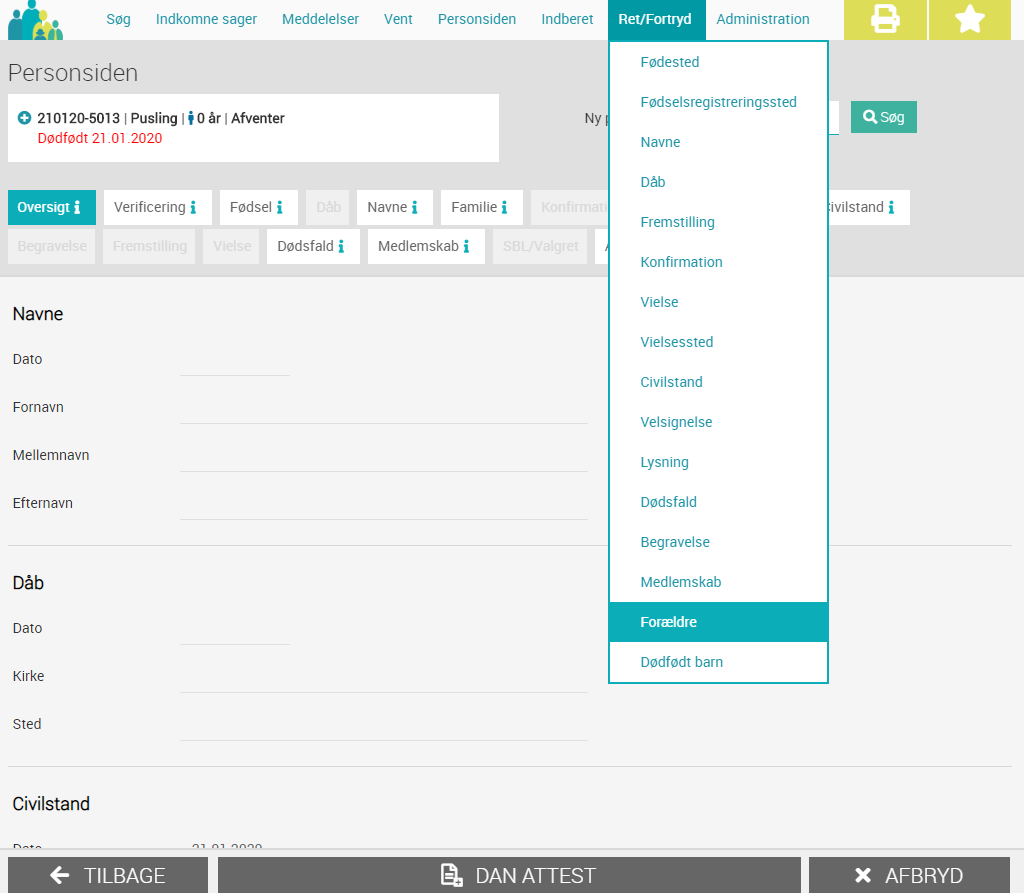The image size is (1024, 893).
Task: Click the printer icon button
Action: 885,20
